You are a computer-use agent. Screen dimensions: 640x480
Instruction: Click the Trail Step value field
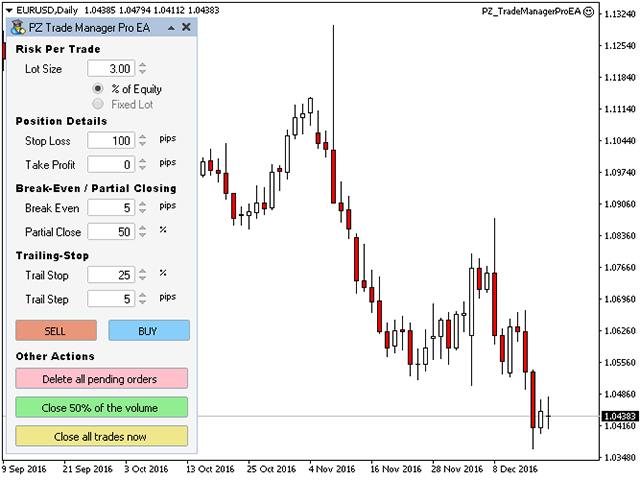pos(111,299)
